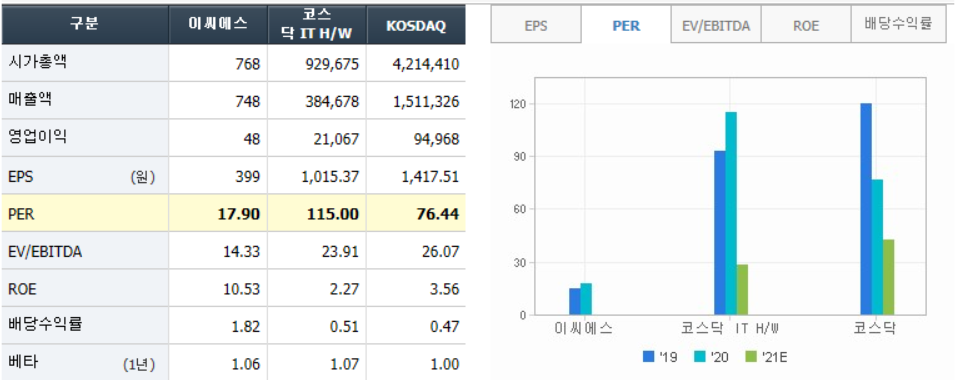Viewport: 955px width, 380px height.
Task: Click the green '21E bar for 코스닥
Action: 889,278
